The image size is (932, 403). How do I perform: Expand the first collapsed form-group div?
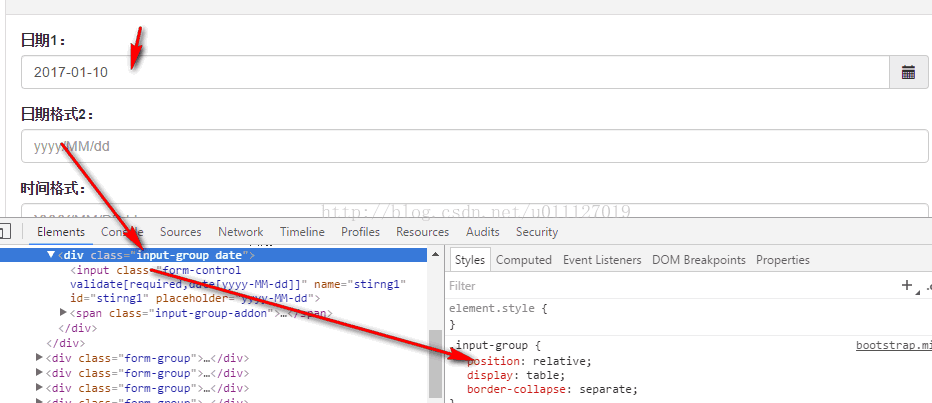click(x=39, y=358)
